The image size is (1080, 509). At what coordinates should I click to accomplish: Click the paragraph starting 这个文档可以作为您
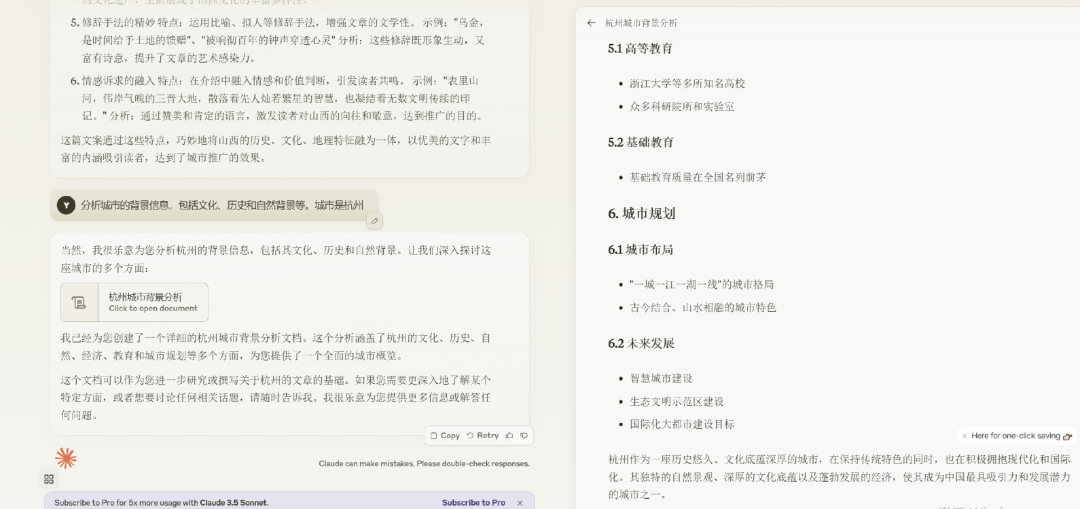pos(276,397)
